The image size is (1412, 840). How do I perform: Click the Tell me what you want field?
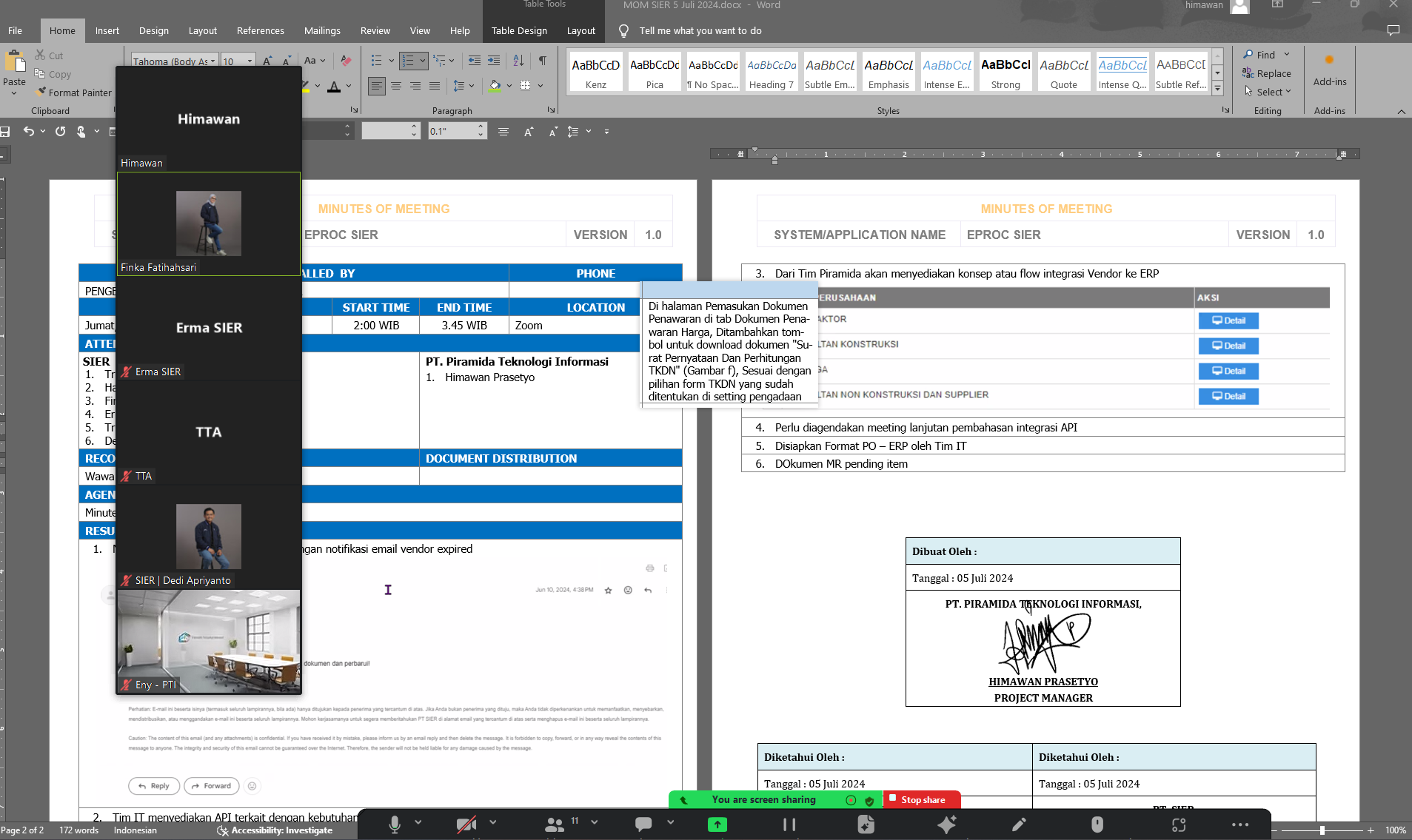[700, 30]
